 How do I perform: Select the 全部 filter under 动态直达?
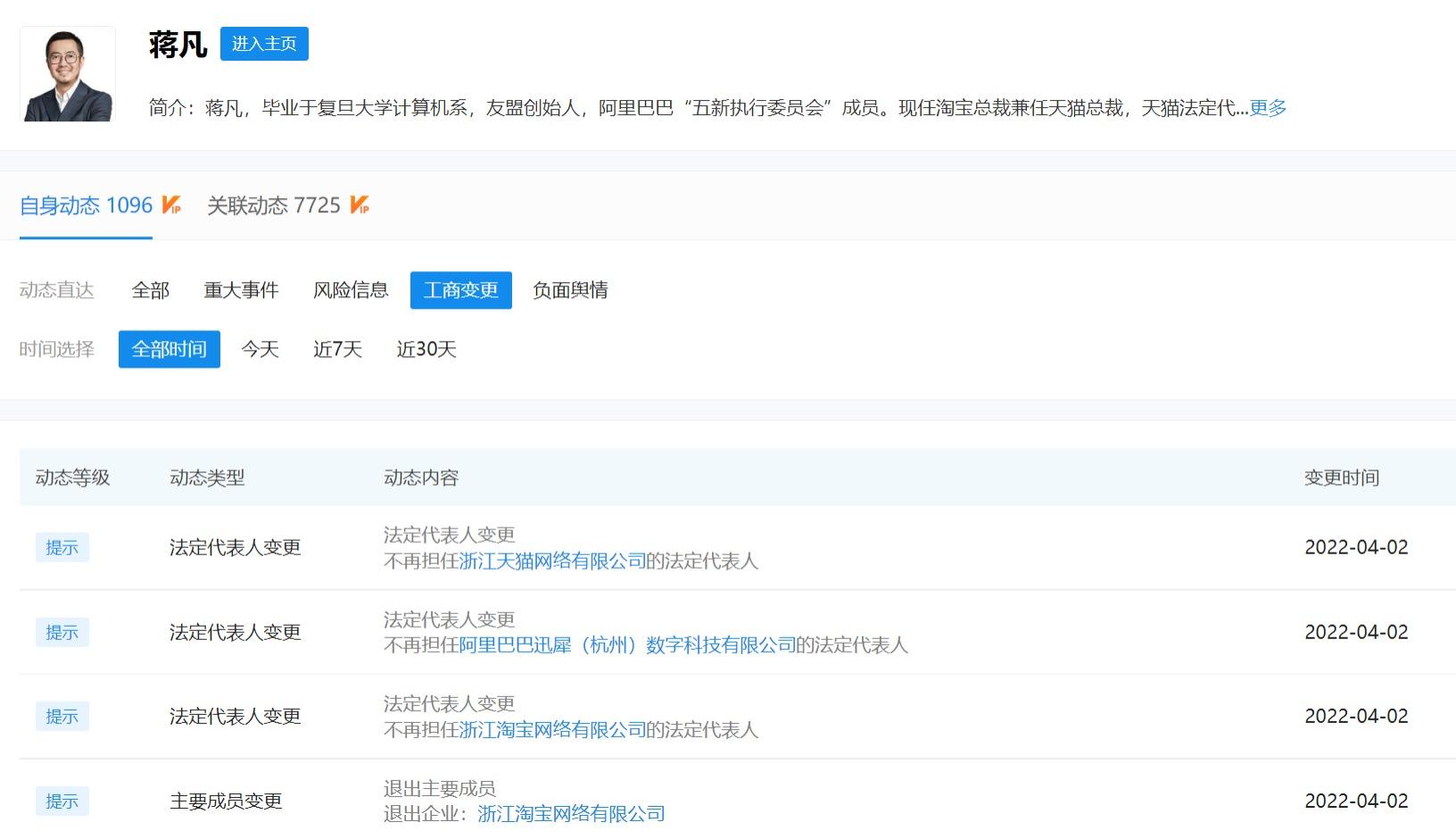[x=150, y=290]
